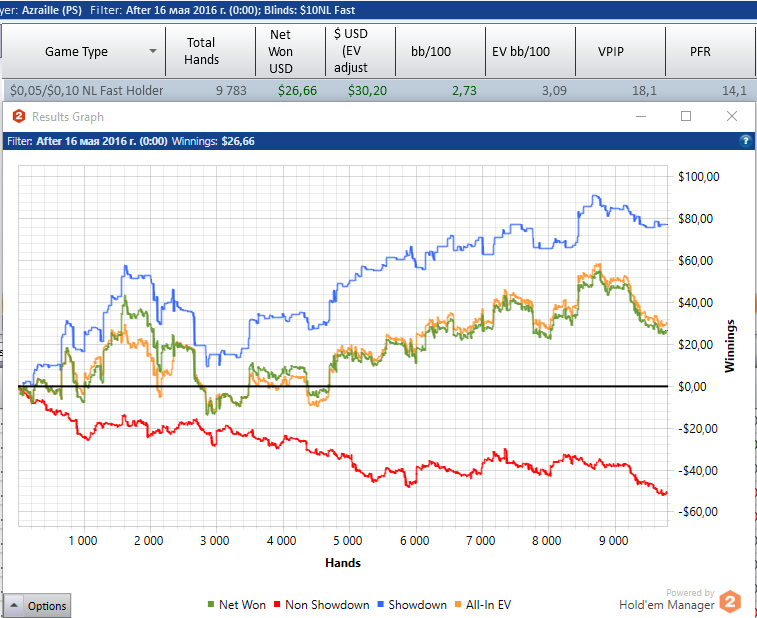Click the Winnings axis label
The width and height of the screenshot is (757, 618).
(729, 346)
